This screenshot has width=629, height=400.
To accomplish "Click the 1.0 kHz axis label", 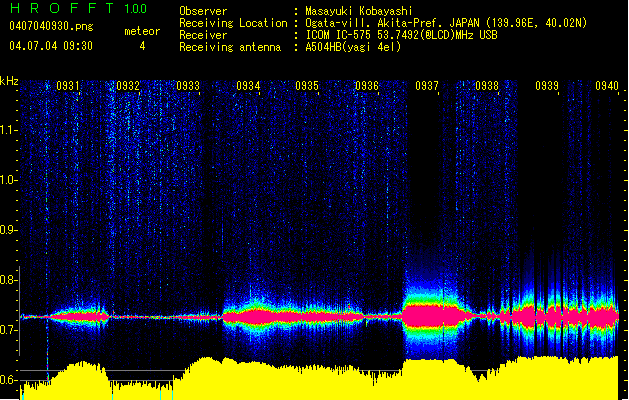I will coord(9,180).
